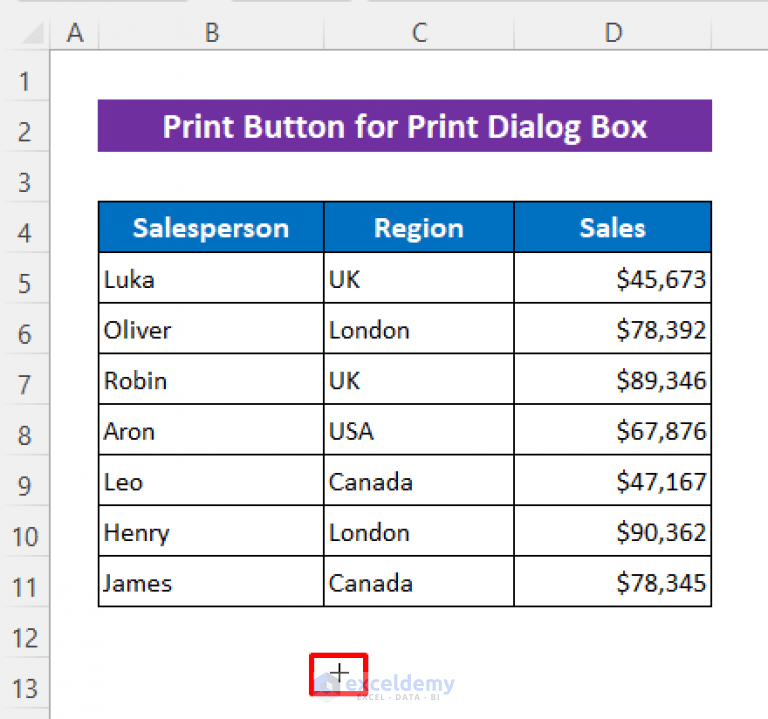Viewport: 768px width, 719px height.
Task: Click the Canada region cell in James's row
Action: pos(419,581)
